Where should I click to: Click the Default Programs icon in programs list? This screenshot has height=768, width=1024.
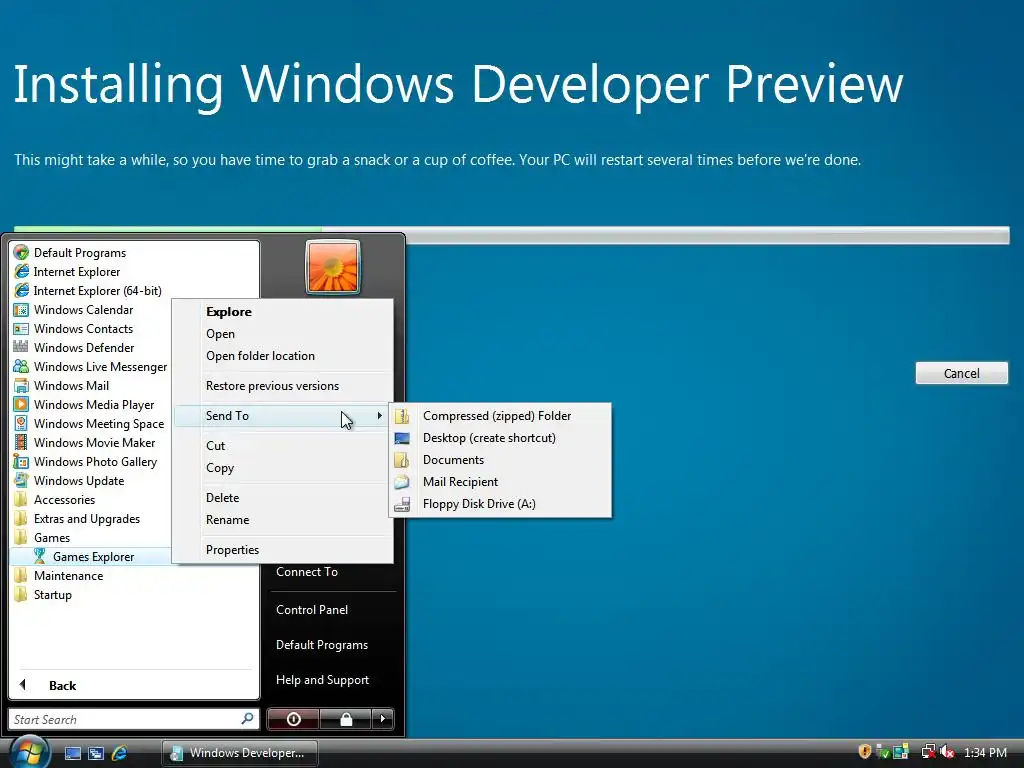click(22, 253)
